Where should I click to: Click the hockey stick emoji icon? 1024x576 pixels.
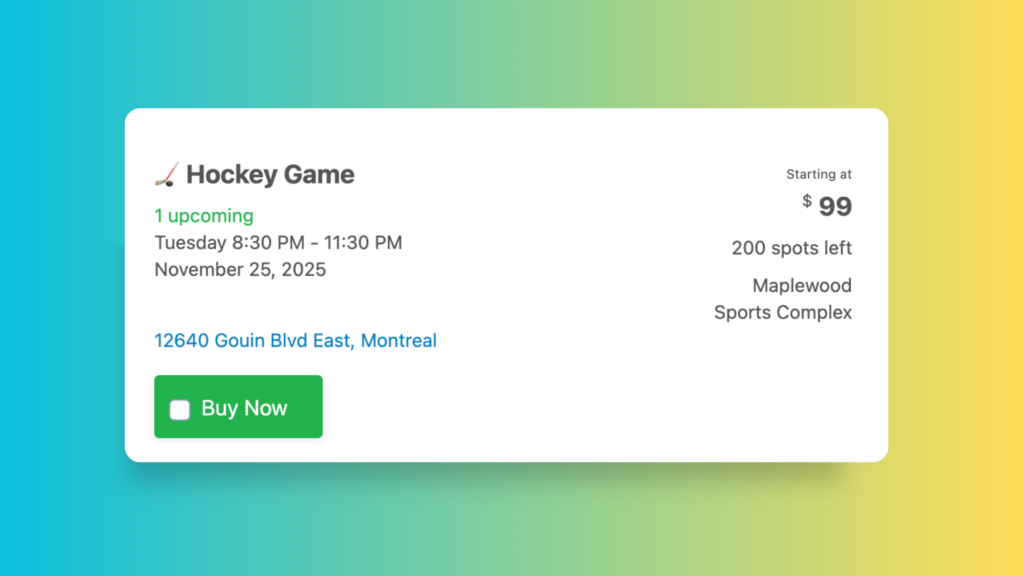pyautogui.click(x=167, y=175)
